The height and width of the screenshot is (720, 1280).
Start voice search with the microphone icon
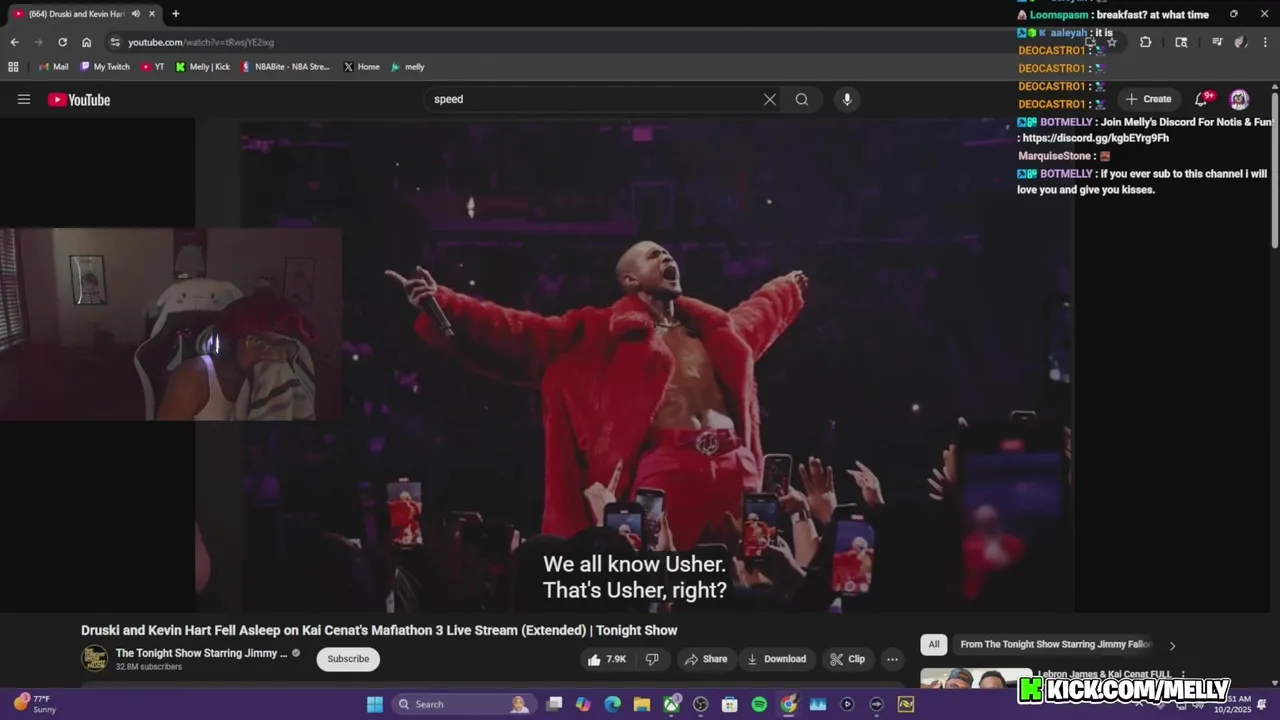847,99
